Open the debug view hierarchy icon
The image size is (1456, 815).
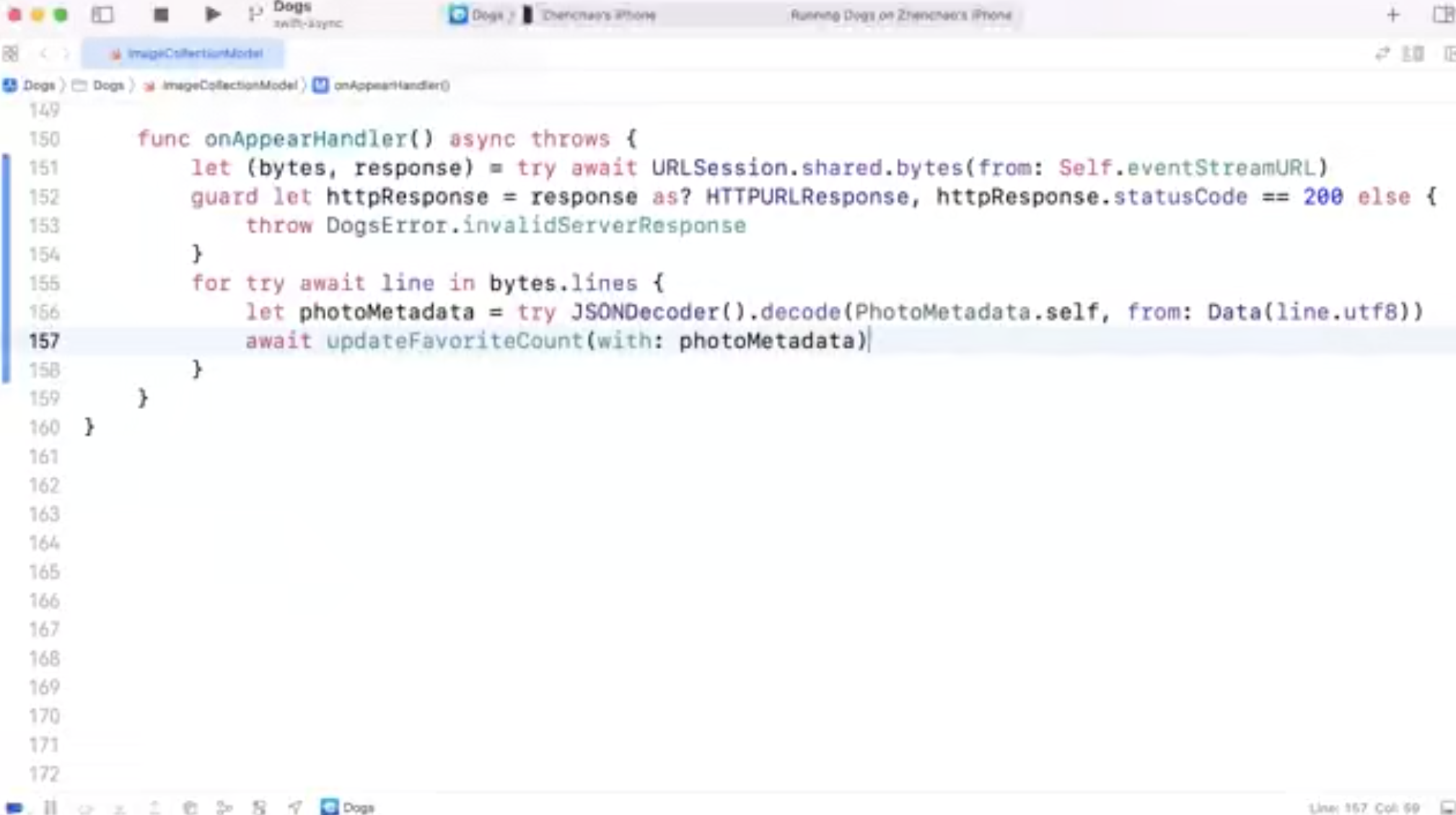[x=190, y=807]
